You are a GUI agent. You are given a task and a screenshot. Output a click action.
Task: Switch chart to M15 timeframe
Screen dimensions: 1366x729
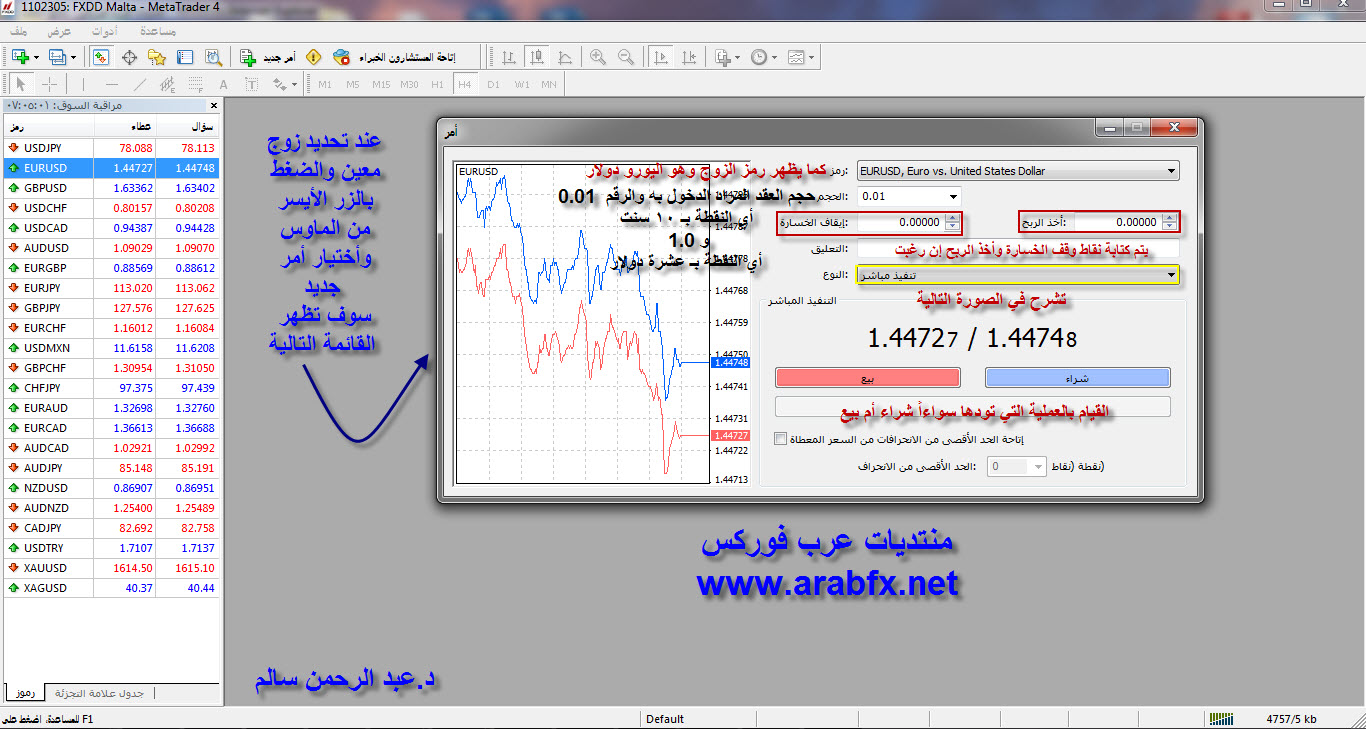381,84
